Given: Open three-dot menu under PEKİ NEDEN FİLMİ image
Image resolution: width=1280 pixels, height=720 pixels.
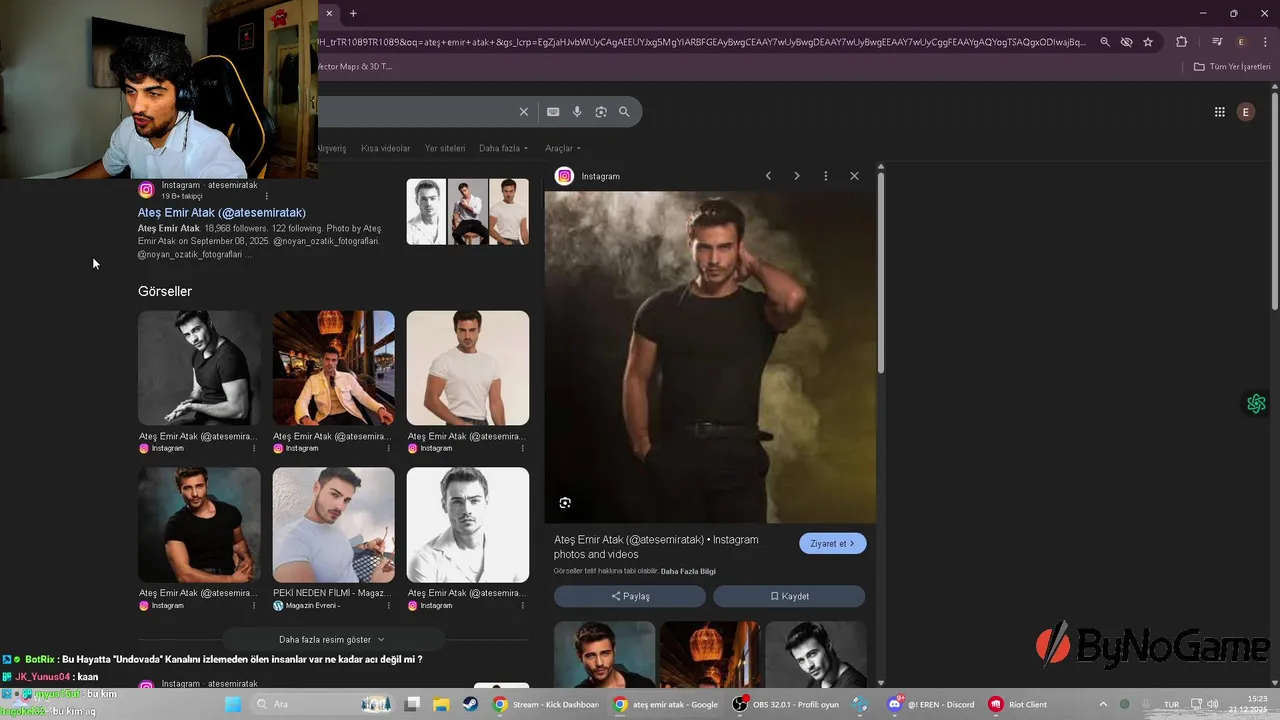Looking at the screenshot, I should pos(388,605).
